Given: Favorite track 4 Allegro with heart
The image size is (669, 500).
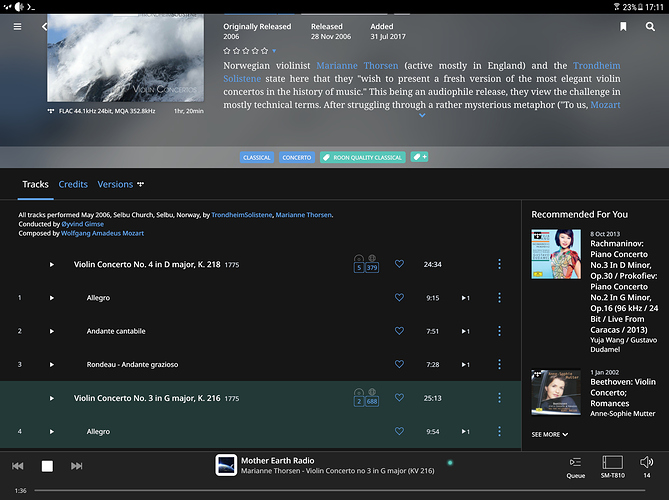Looking at the screenshot, I should click(x=399, y=431).
